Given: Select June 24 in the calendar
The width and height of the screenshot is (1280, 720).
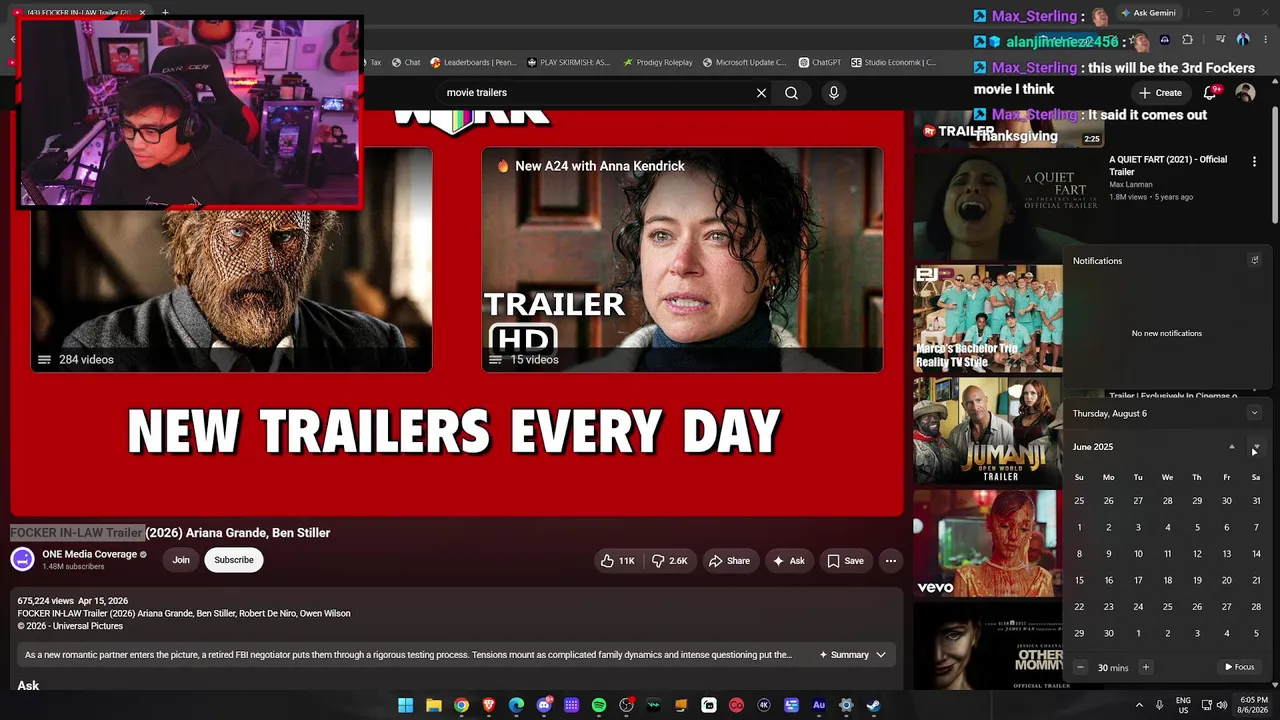Looking at the screenshot, I should (x=1138, y=607).
